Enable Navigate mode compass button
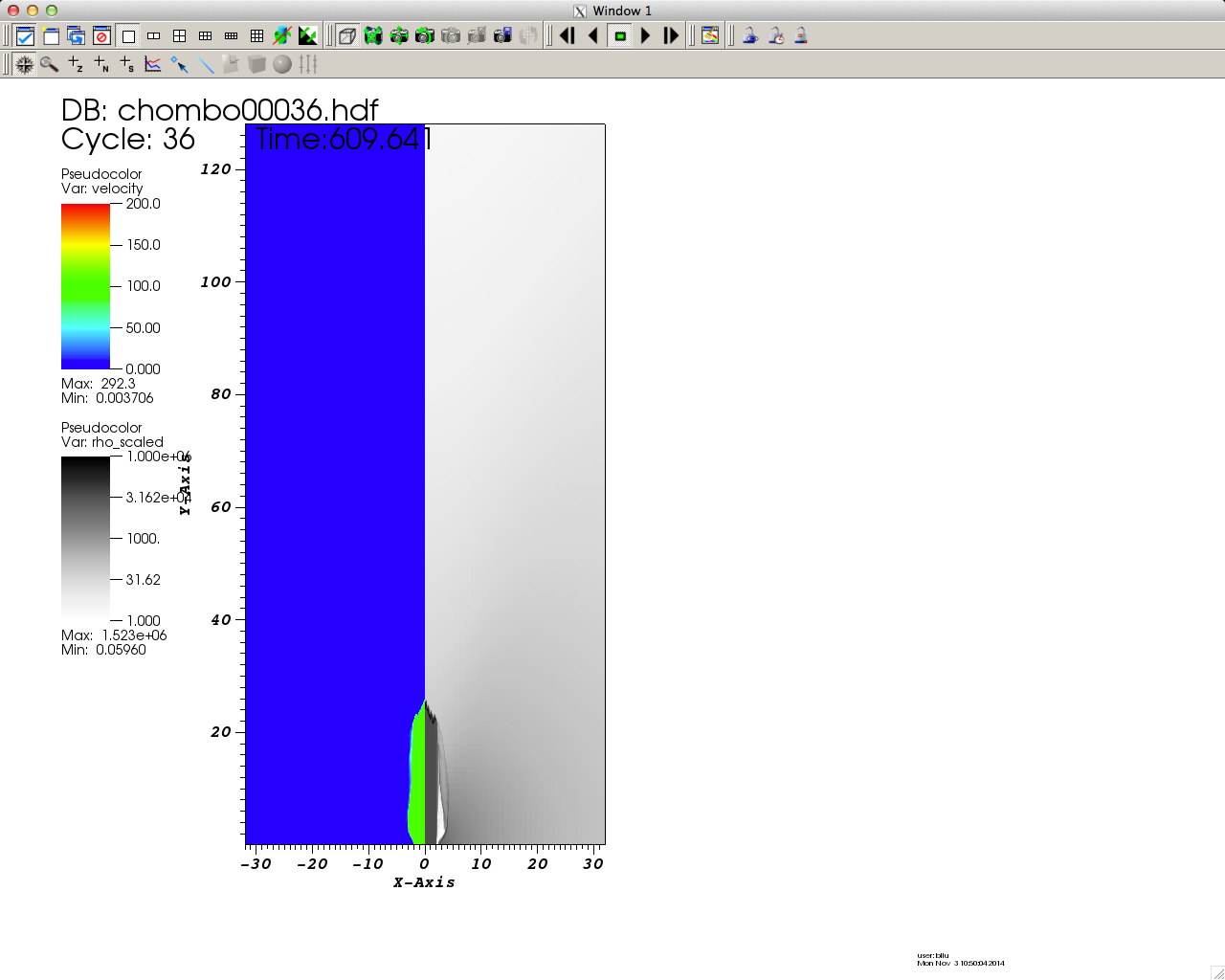The width and height of the screenshot is (1225, 980). [25, 64]
